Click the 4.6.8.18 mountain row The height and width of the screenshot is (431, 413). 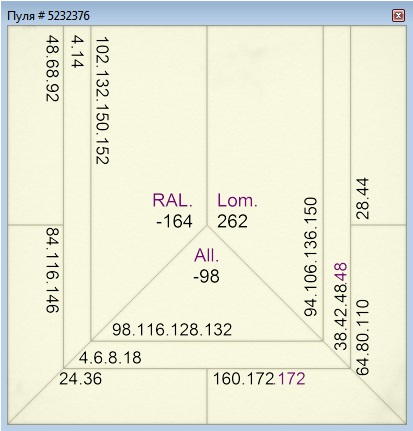[x=110, y=358]
